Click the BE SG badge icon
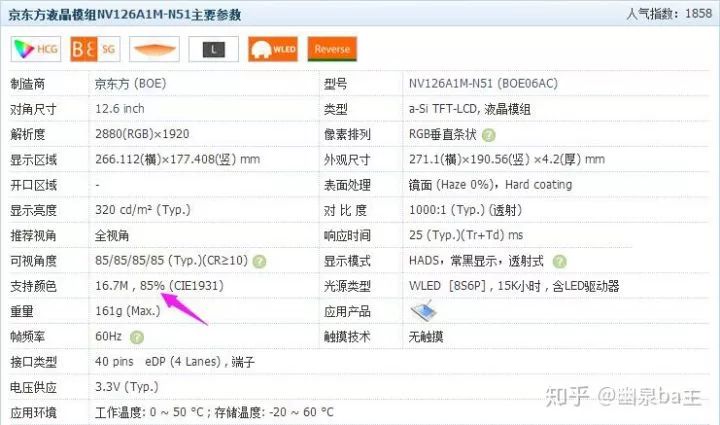Viewport: 720px width, 425px height. tap(95, 49)
